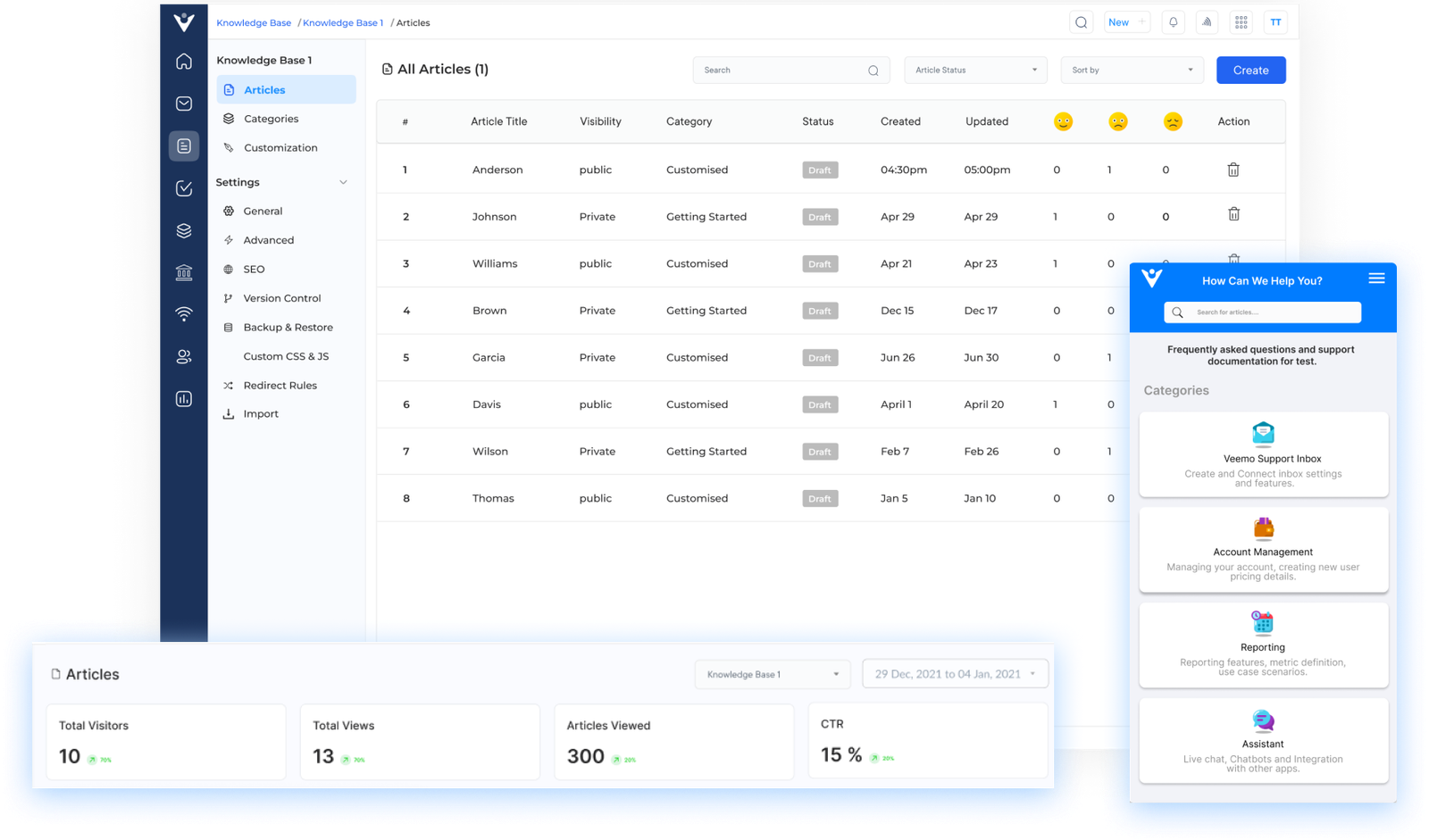
Task: Open the Williams article title
Action: [495, 264]
